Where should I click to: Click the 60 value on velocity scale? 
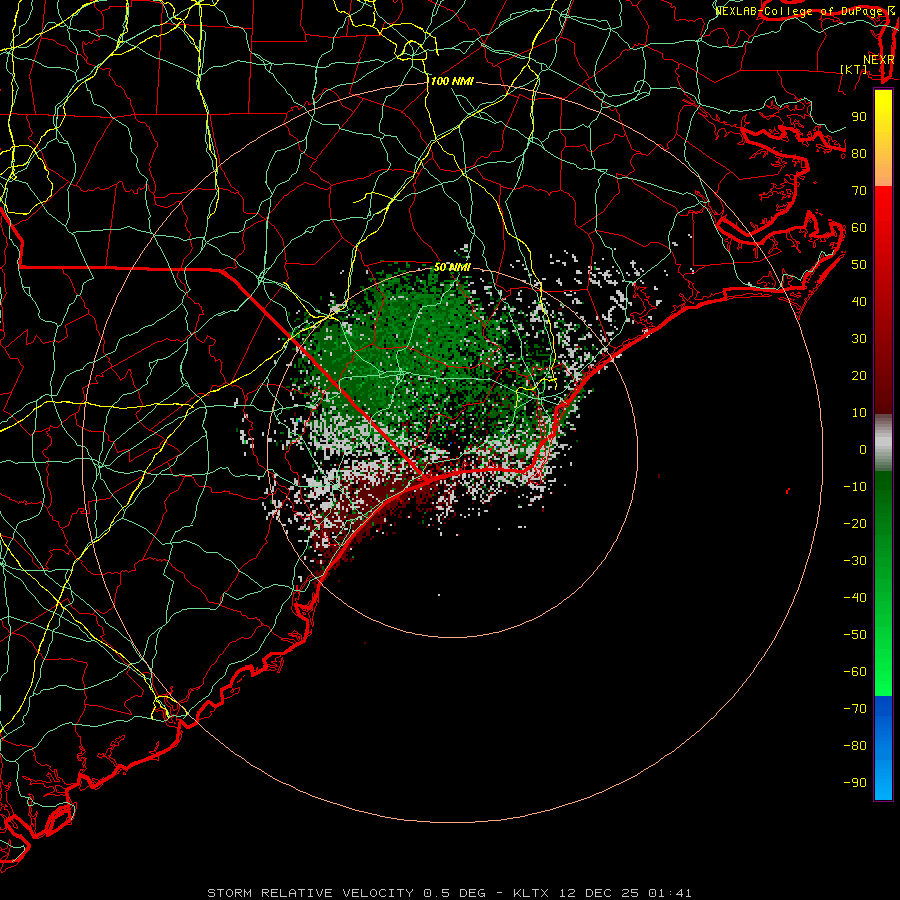859,227
